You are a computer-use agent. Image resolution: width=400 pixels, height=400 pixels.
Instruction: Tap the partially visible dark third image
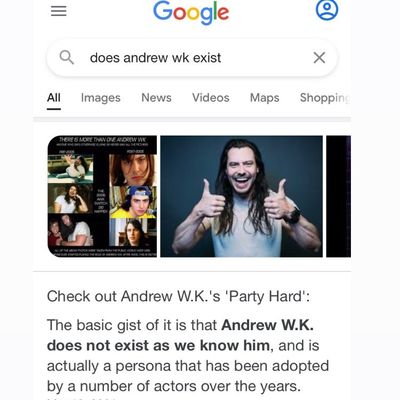click(338, 196)
